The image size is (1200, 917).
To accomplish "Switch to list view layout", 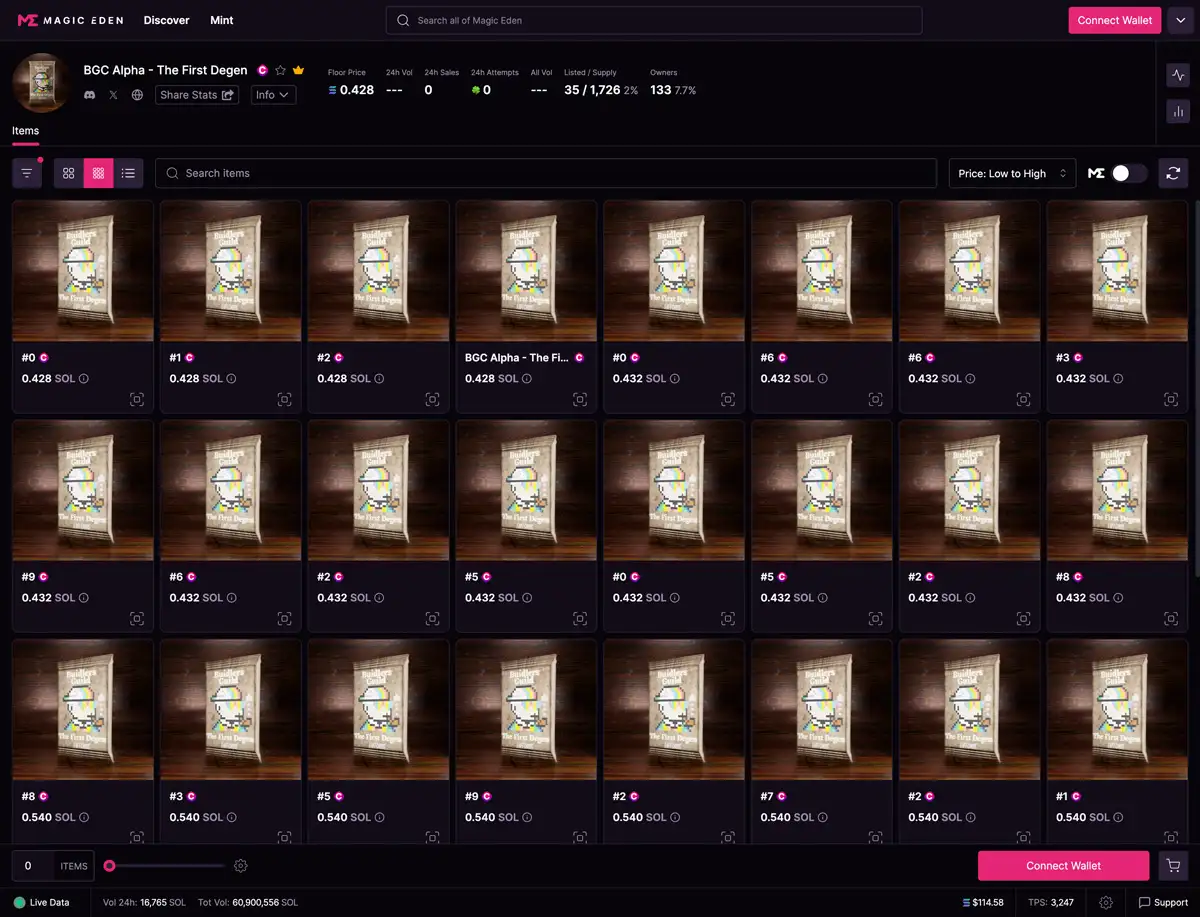I will pos(128,173).
